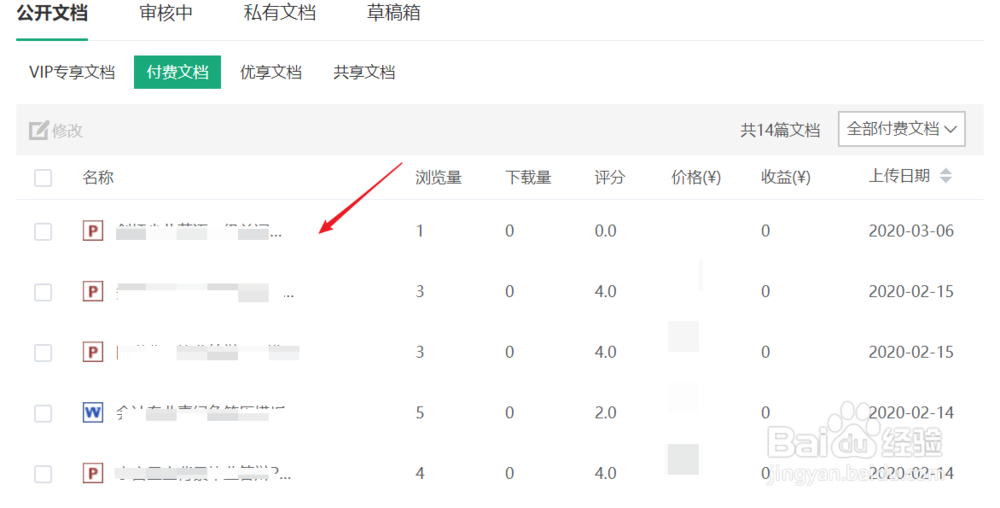Select the 付费文档 filter button

177,72
